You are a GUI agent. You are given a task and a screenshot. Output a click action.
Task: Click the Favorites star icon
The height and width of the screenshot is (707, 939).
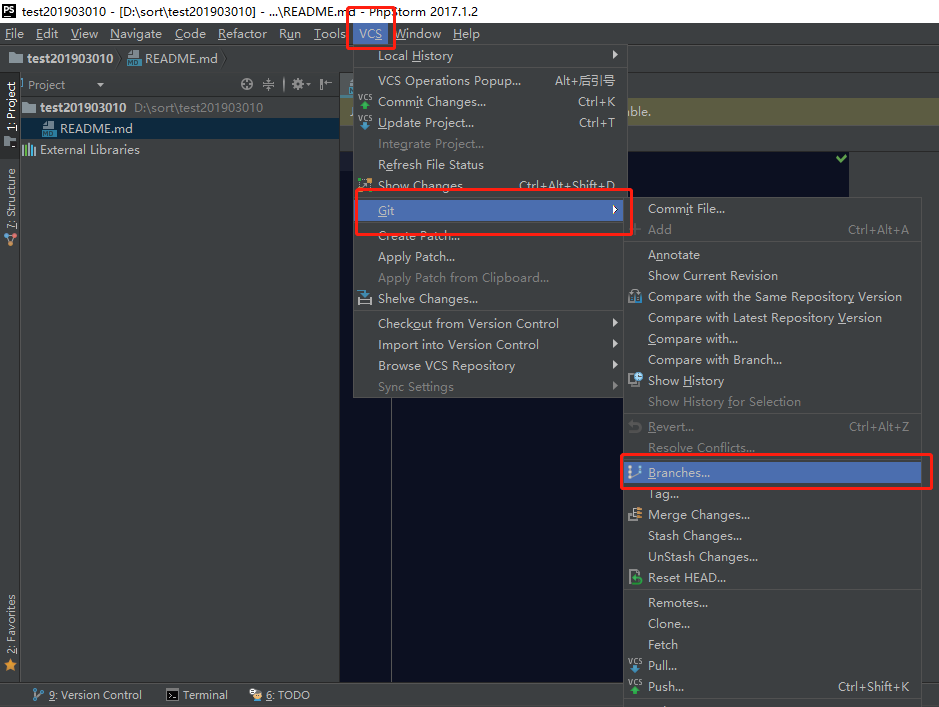pyautogui.click(x=10, y=665)
